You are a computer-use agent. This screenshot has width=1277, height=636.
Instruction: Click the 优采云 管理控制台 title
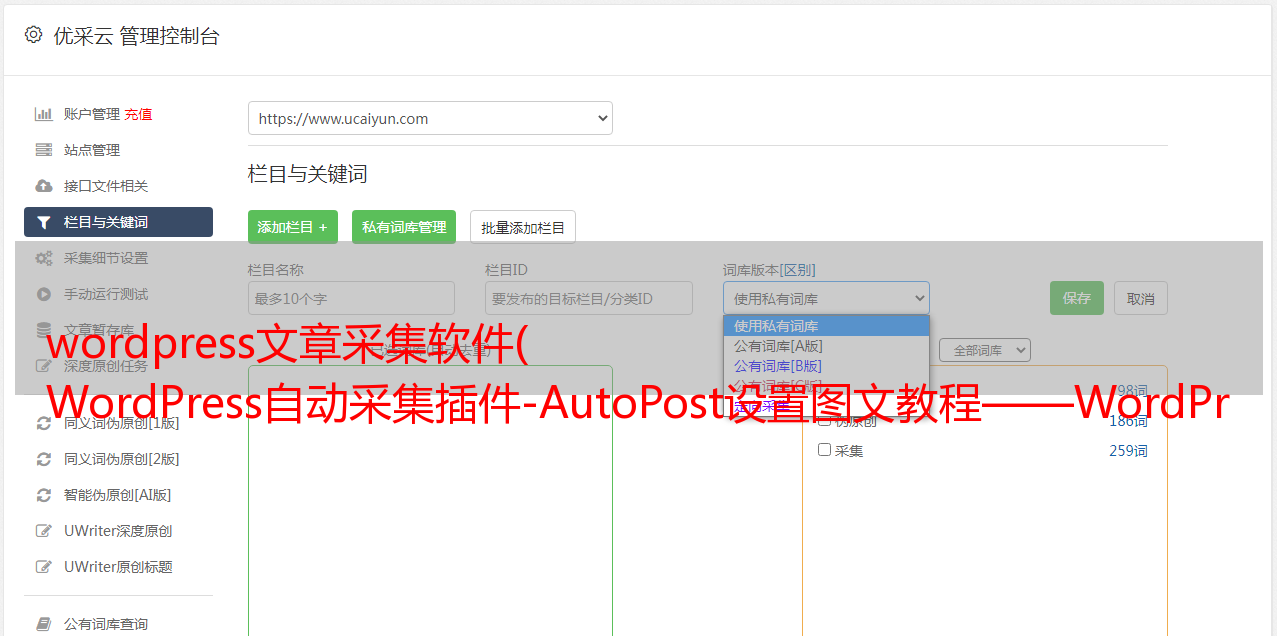point(136,36)
